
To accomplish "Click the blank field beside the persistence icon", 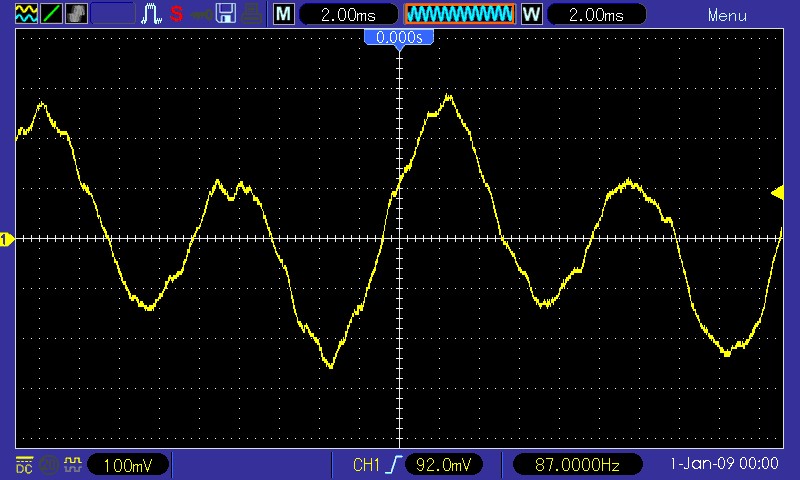I will (x=113, y=14).
